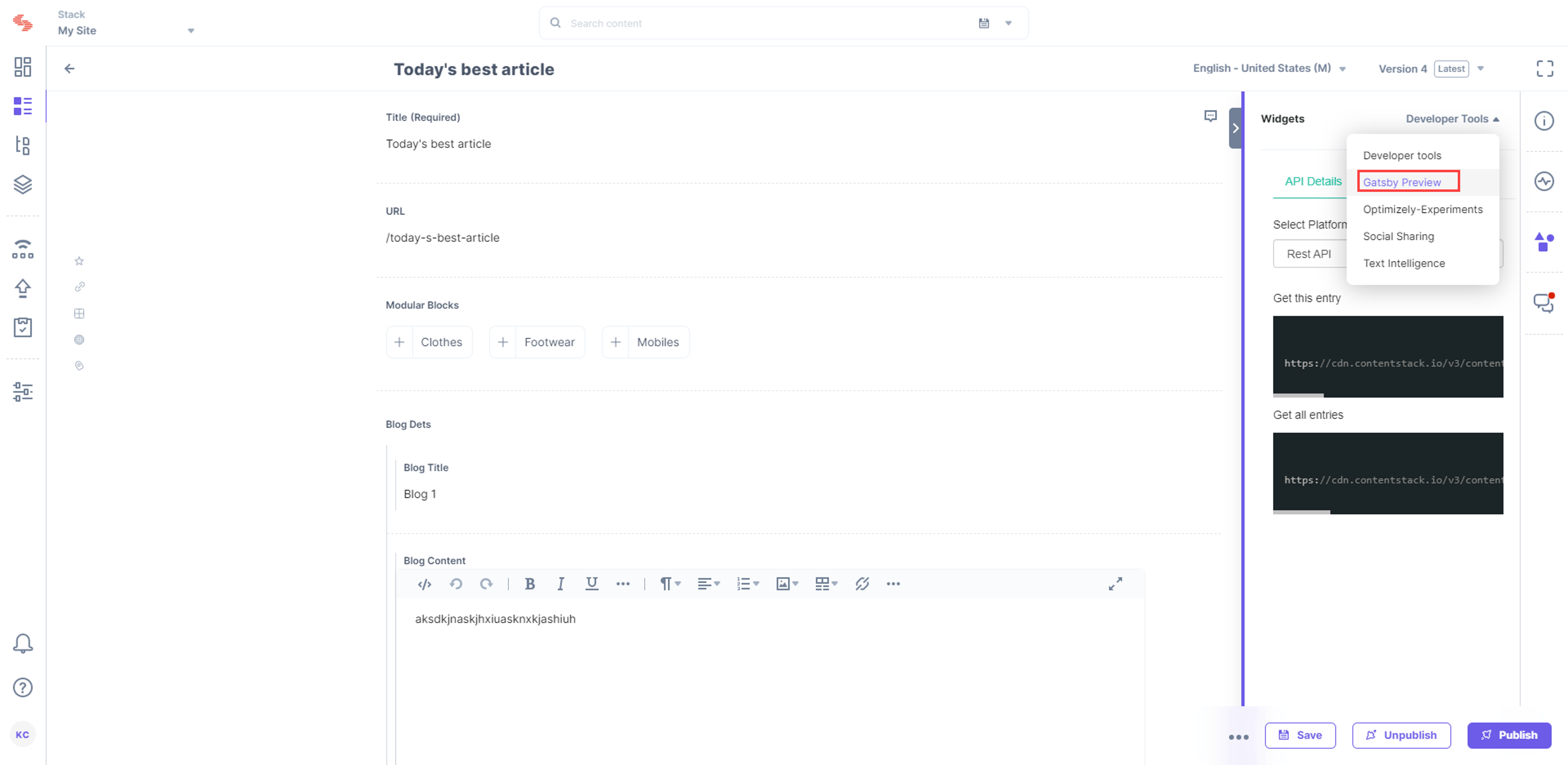Open the widgets shapes icon in right rail
Viewport: 1568px width, 765px height.
1543,242
